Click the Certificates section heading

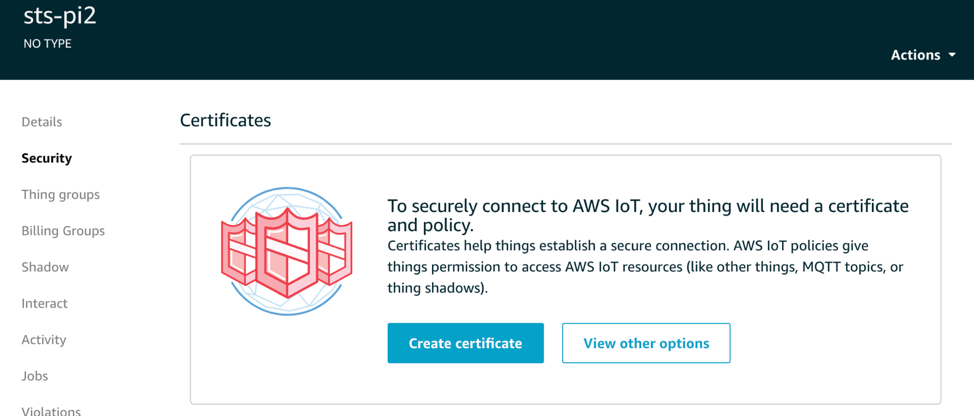click(225, 120)
